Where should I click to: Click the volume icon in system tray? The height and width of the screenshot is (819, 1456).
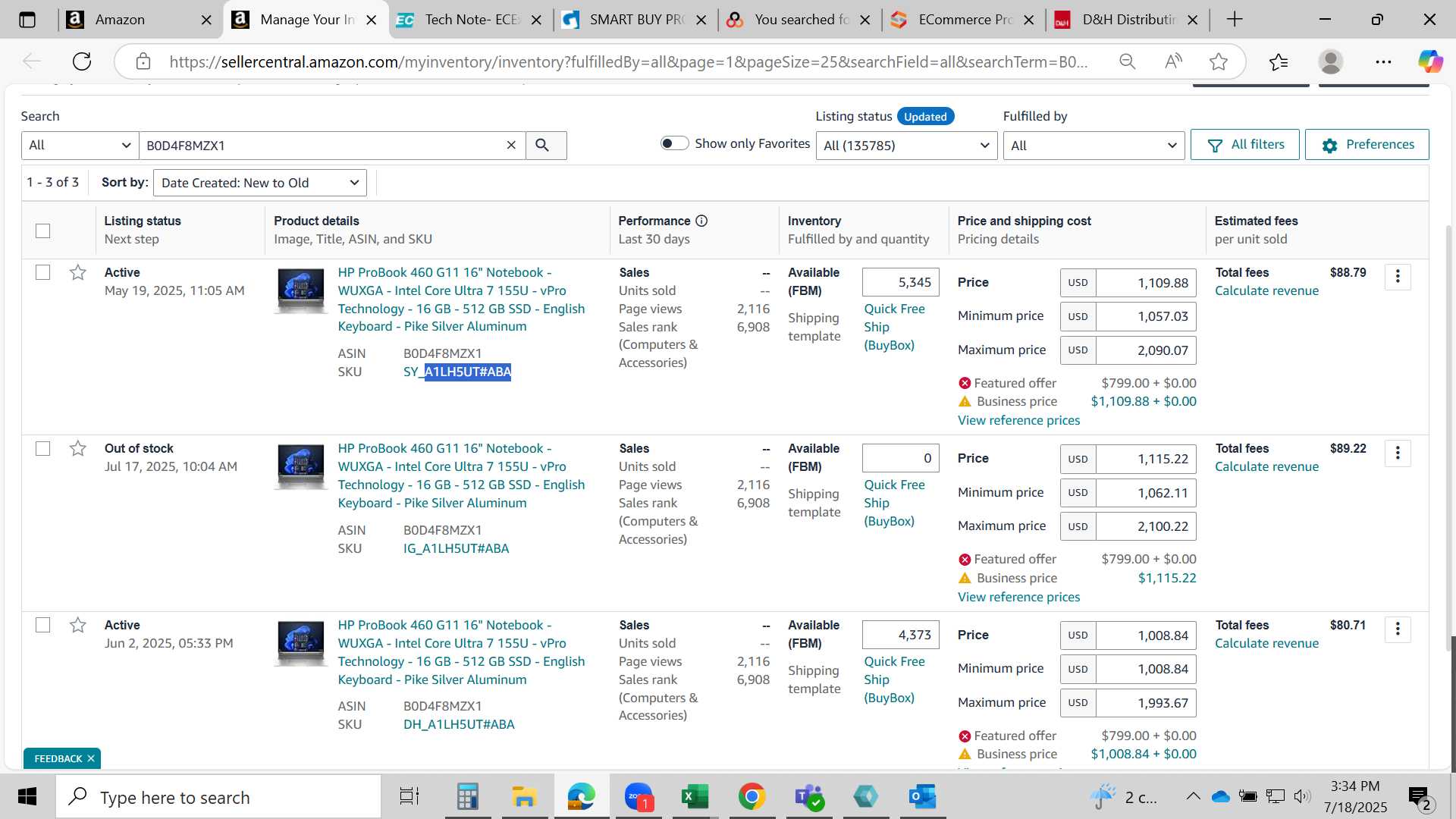click(x=1302, y=795)
